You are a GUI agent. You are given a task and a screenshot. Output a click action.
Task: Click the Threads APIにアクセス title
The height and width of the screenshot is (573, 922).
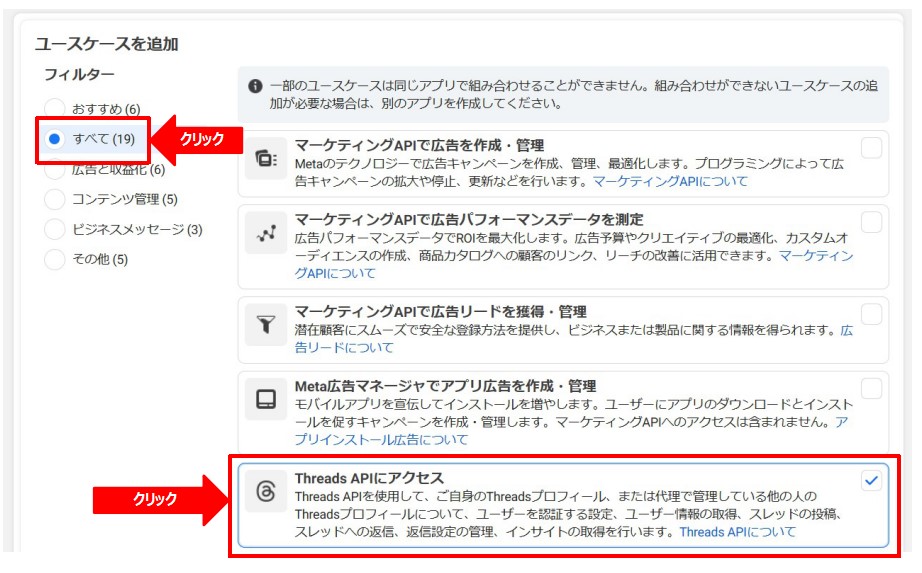pyautogui.click(x=369, y=478)
